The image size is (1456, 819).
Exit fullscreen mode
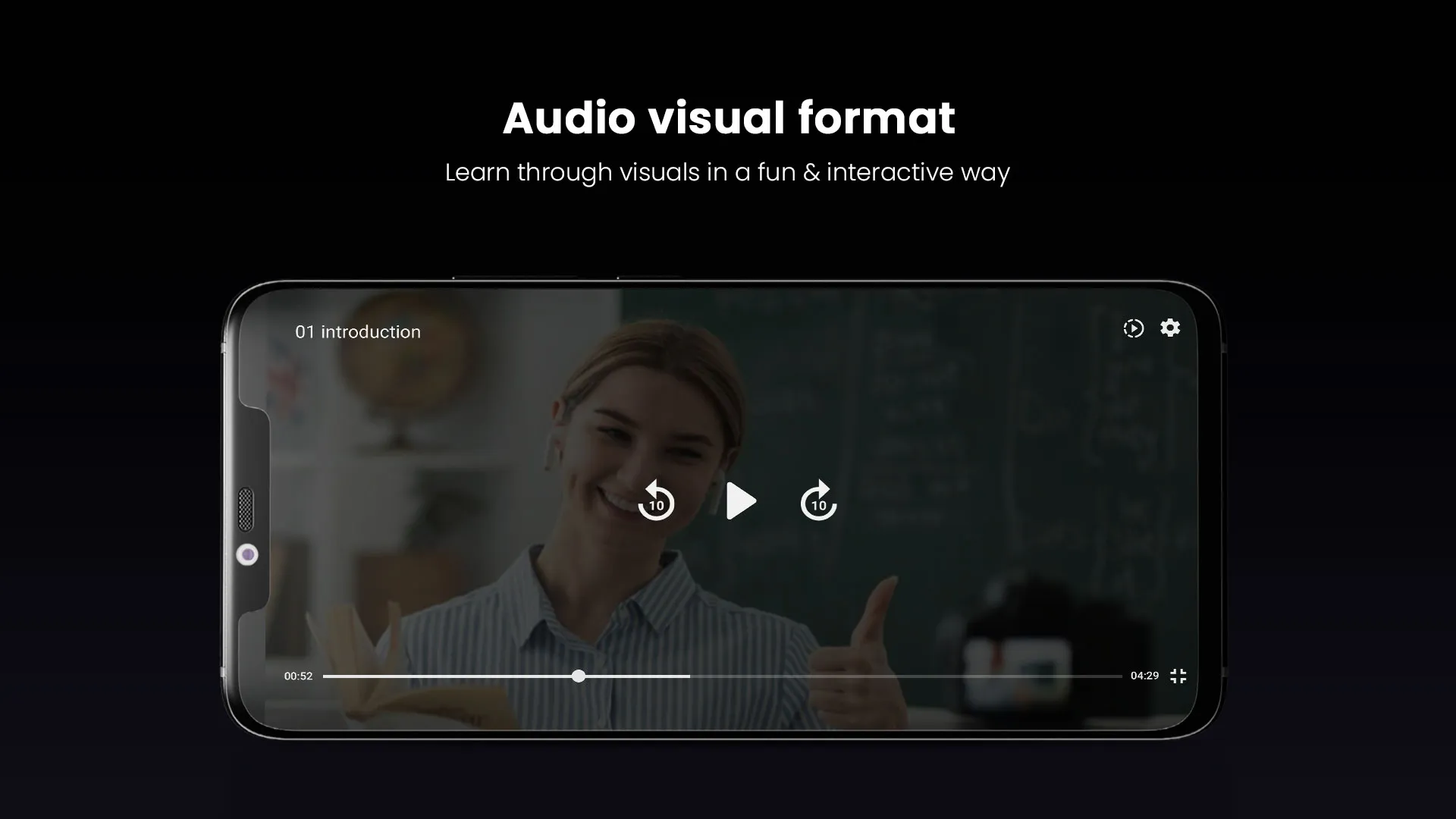(1178, 676)
